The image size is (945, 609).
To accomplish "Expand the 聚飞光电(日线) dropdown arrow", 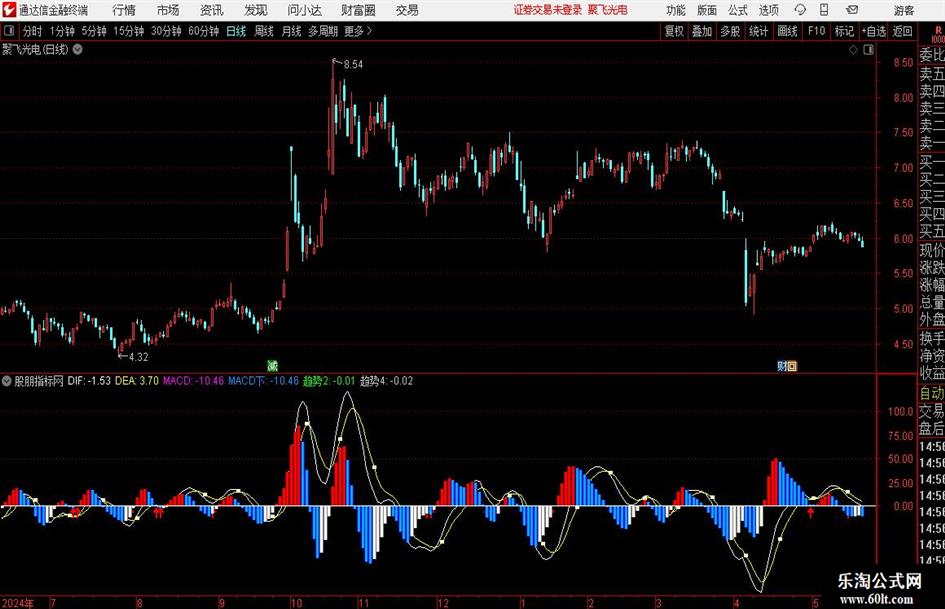I will coord(77,49).
